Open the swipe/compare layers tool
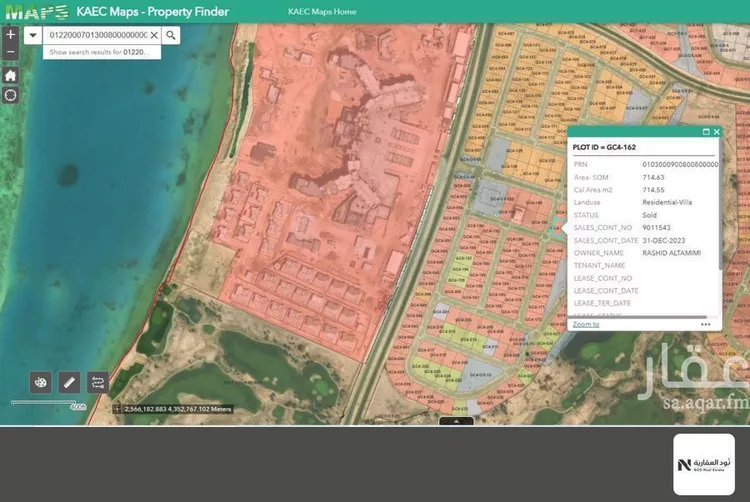This screenshot has height=502, width=750. click(x=98, y=382)
